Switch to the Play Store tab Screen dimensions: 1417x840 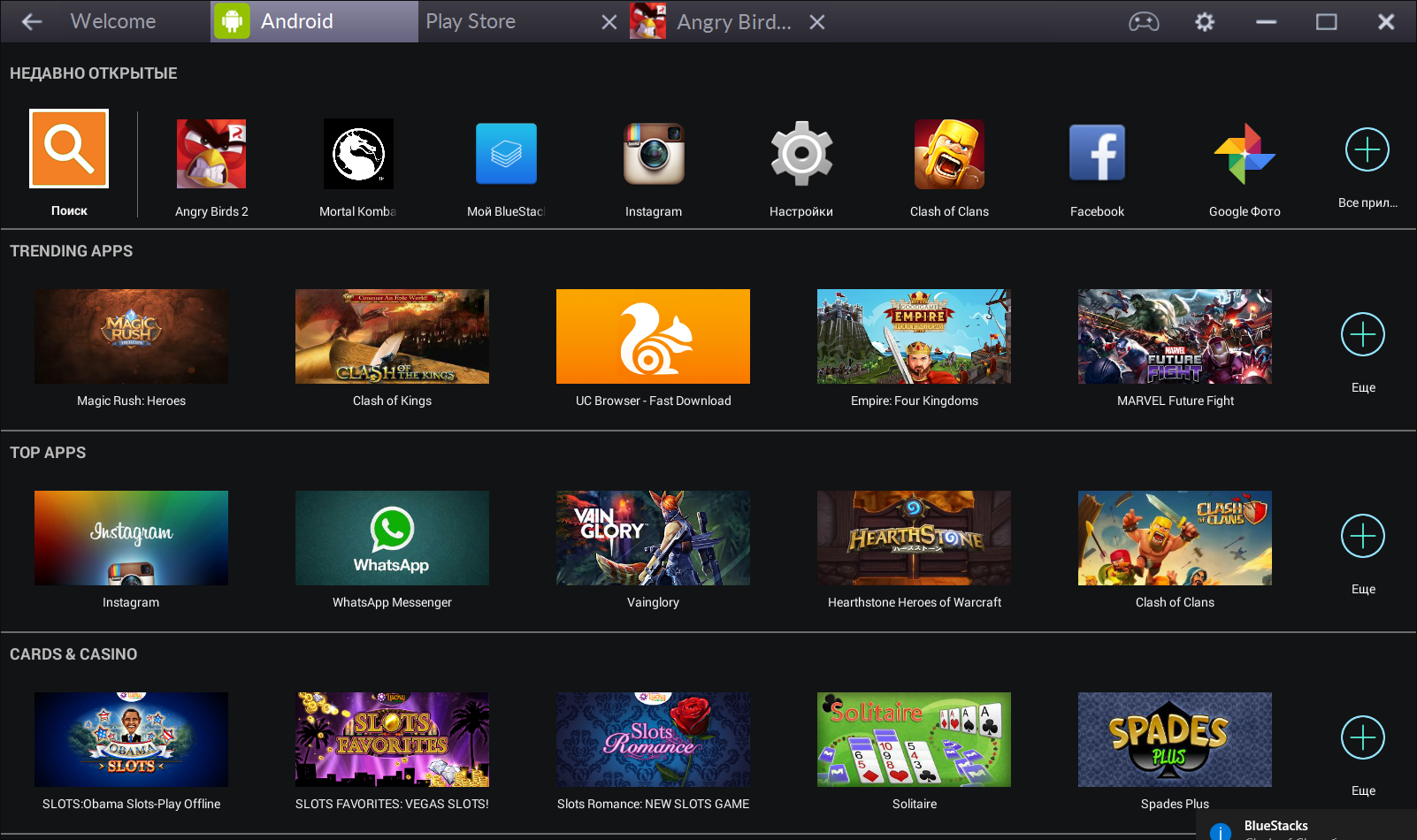click(471, 21)
